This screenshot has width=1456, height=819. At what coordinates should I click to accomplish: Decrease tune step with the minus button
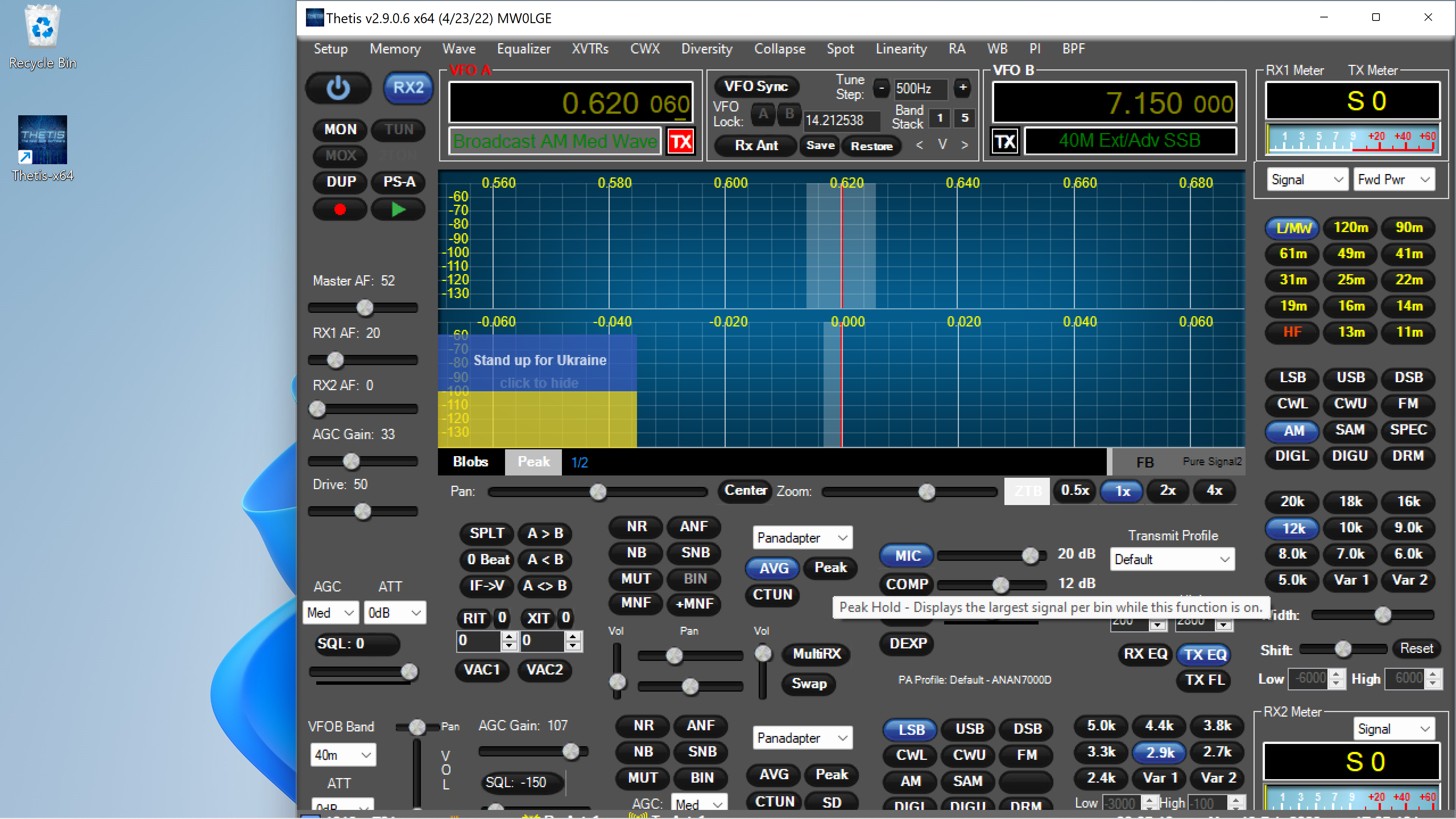tap(881, 88)
